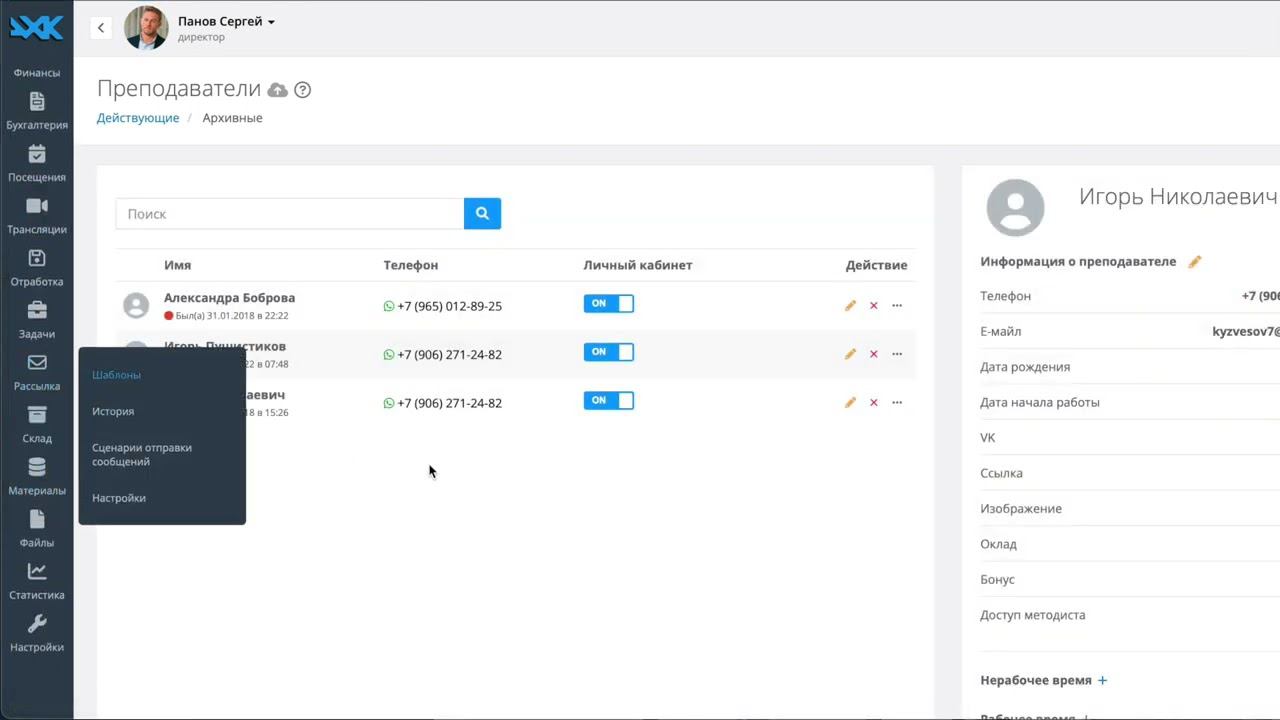
Task: Click the VK field label
Action: coord(988,438)
